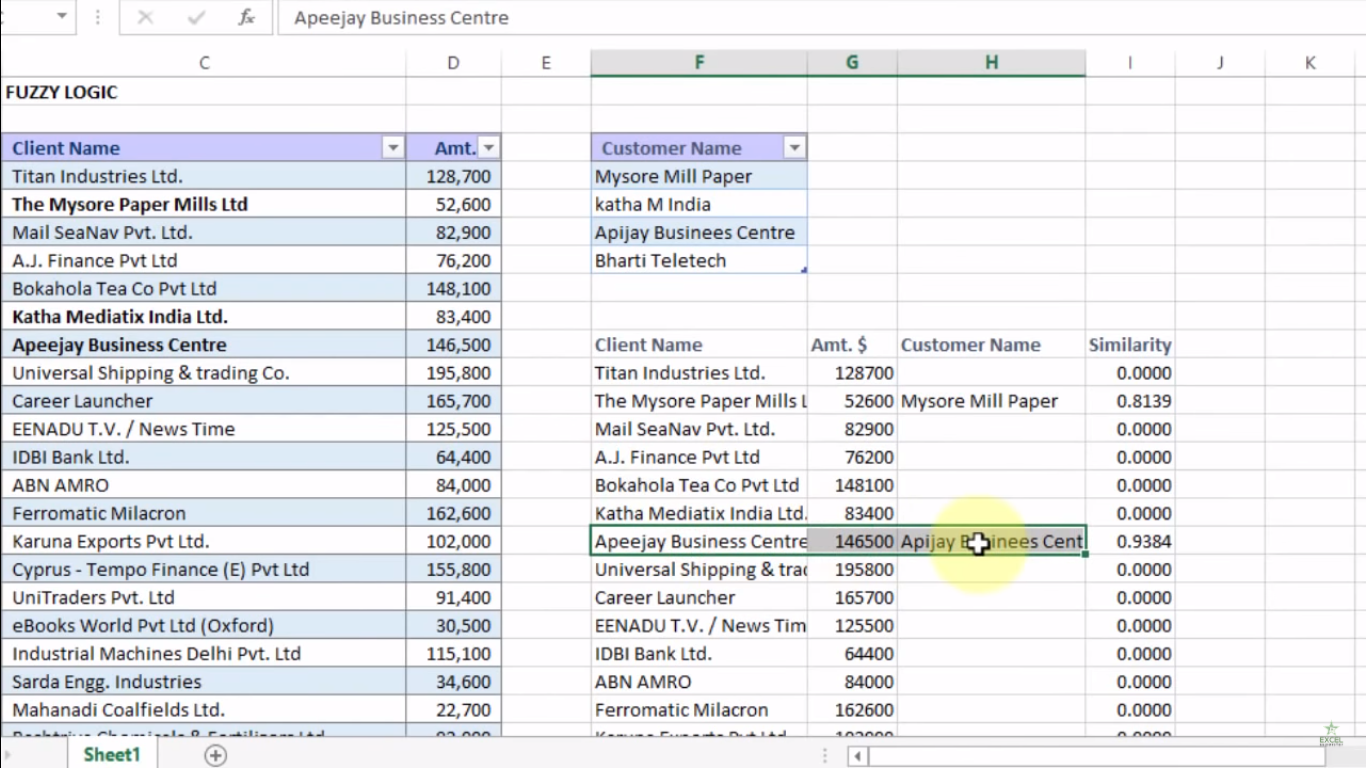The width and height of the screenshot is (1366, 768).
Task: Click the katha M India cell
Action: click(x=699, y=204)
